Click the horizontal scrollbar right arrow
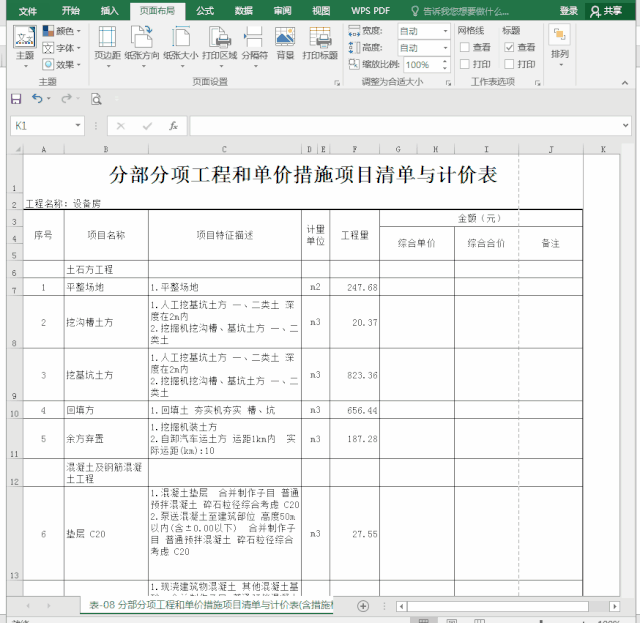640x623 pixels. point(614,606)
